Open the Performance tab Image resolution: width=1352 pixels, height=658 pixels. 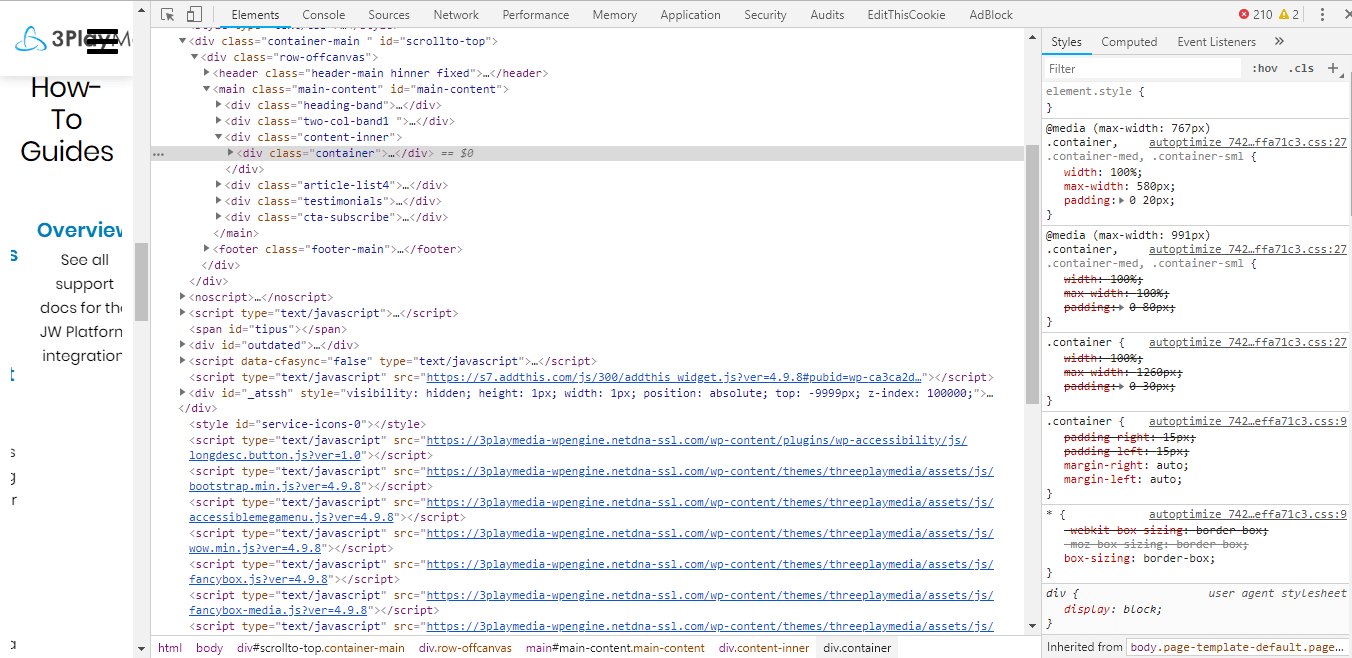536,15
